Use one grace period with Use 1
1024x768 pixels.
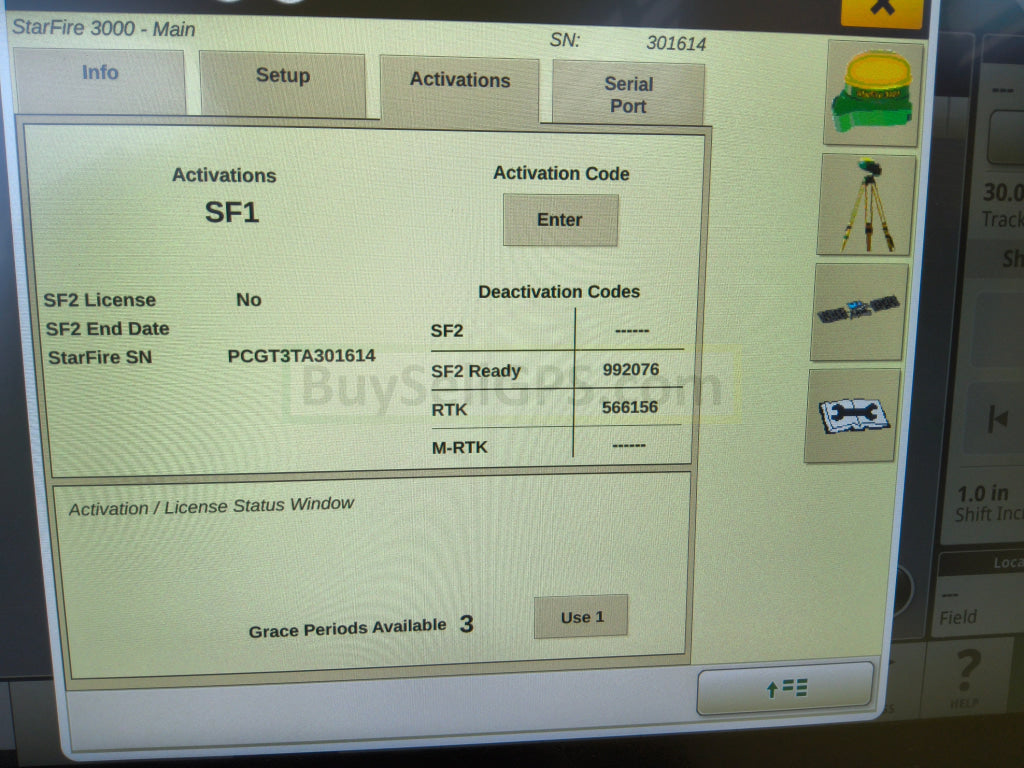click(581, 616)
